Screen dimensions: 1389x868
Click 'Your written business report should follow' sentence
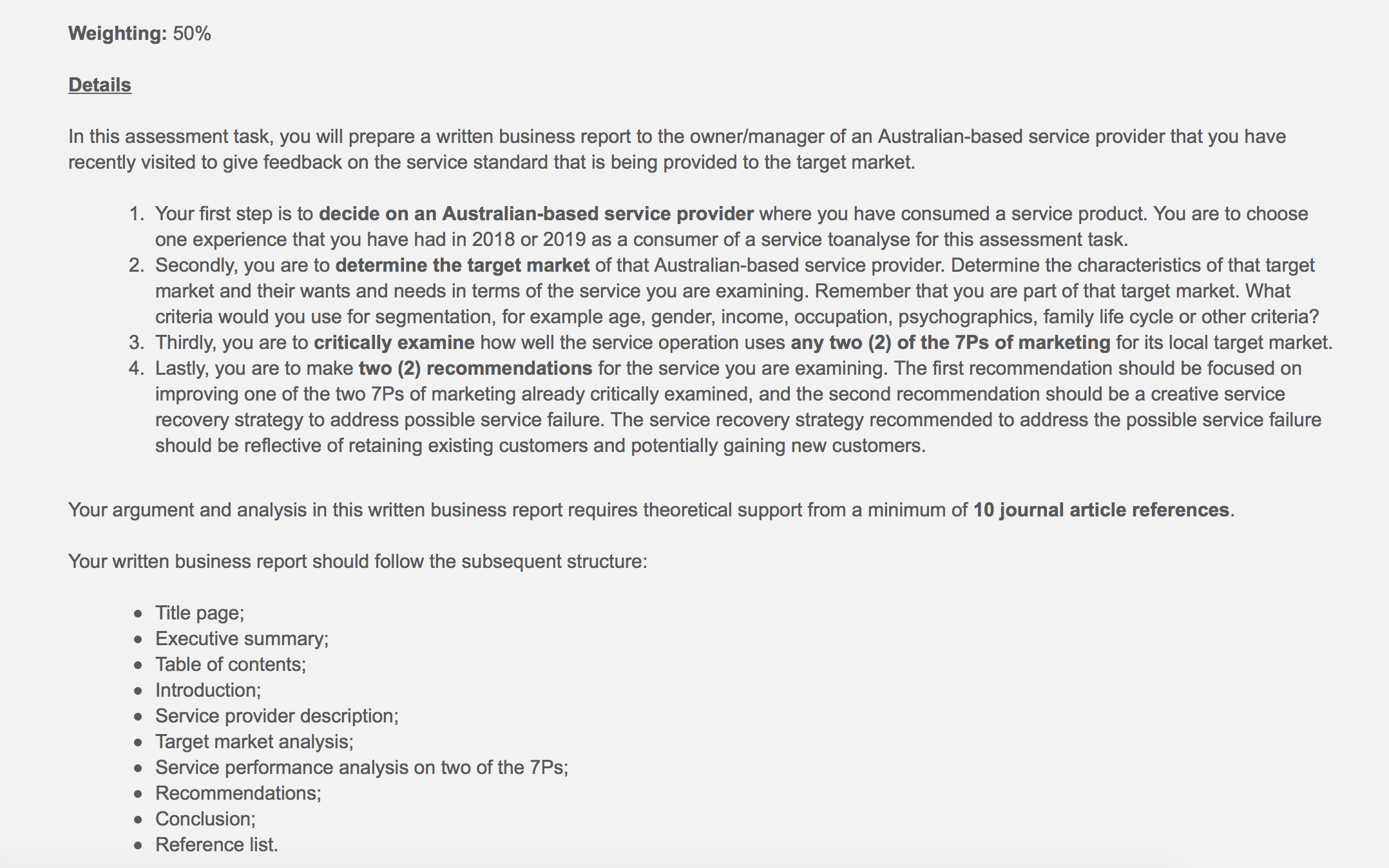click(x=358, y=561)
